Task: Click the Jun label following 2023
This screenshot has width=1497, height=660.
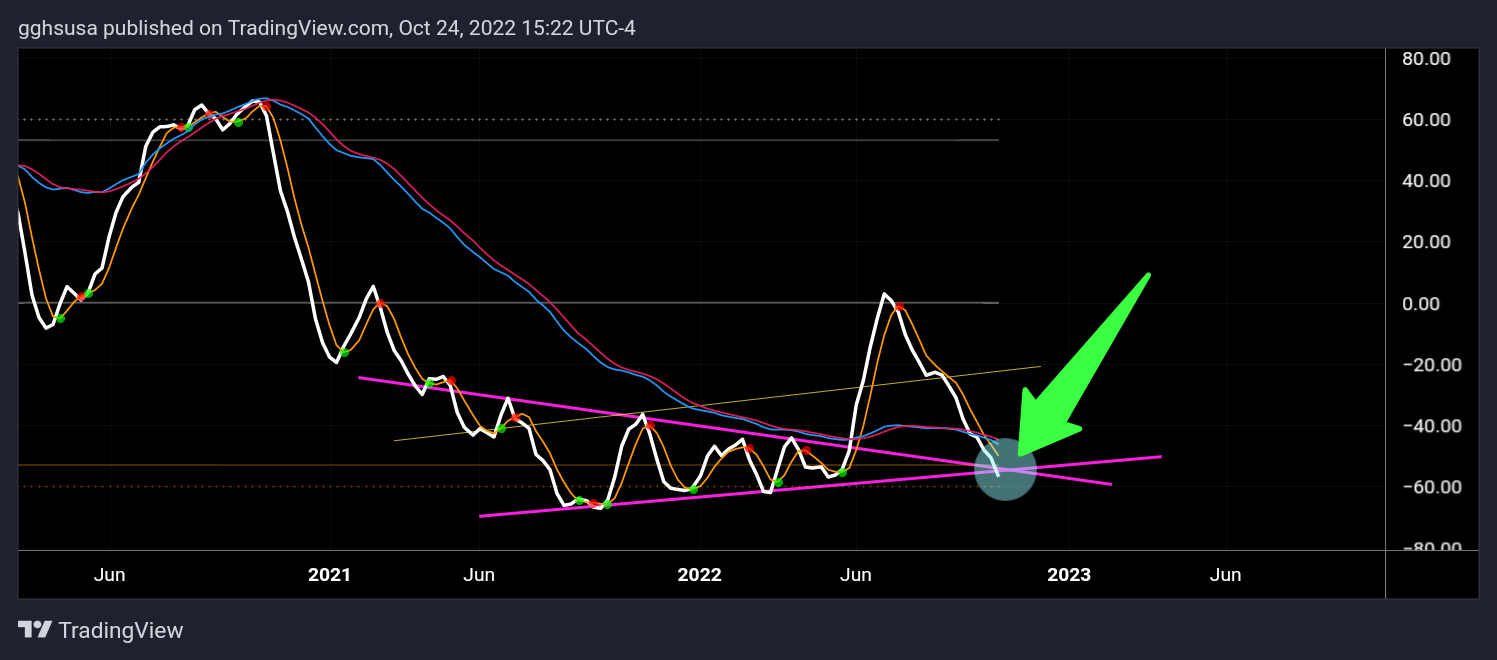Action: tap(1226, 575)
